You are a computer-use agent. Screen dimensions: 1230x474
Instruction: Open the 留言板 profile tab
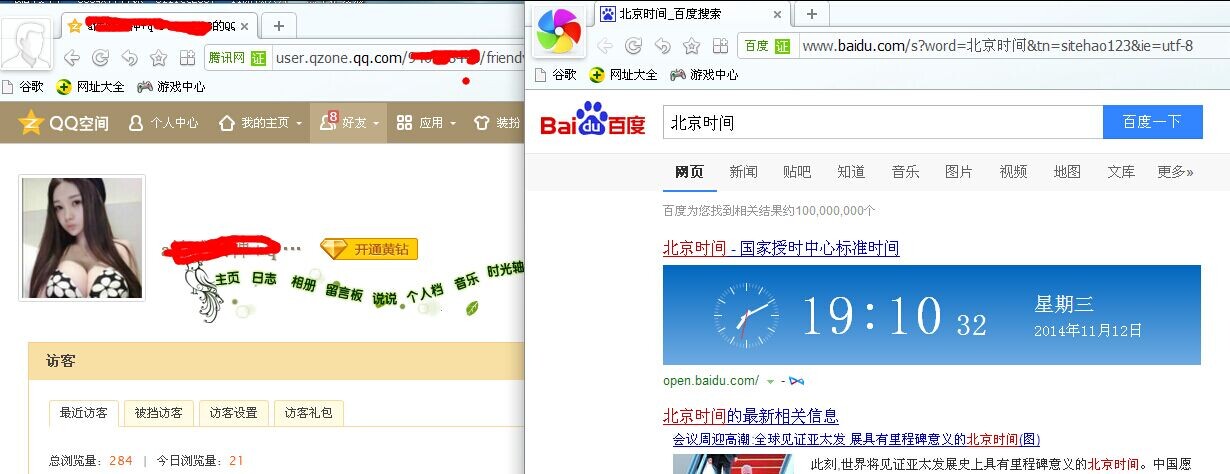click(344, 294)
